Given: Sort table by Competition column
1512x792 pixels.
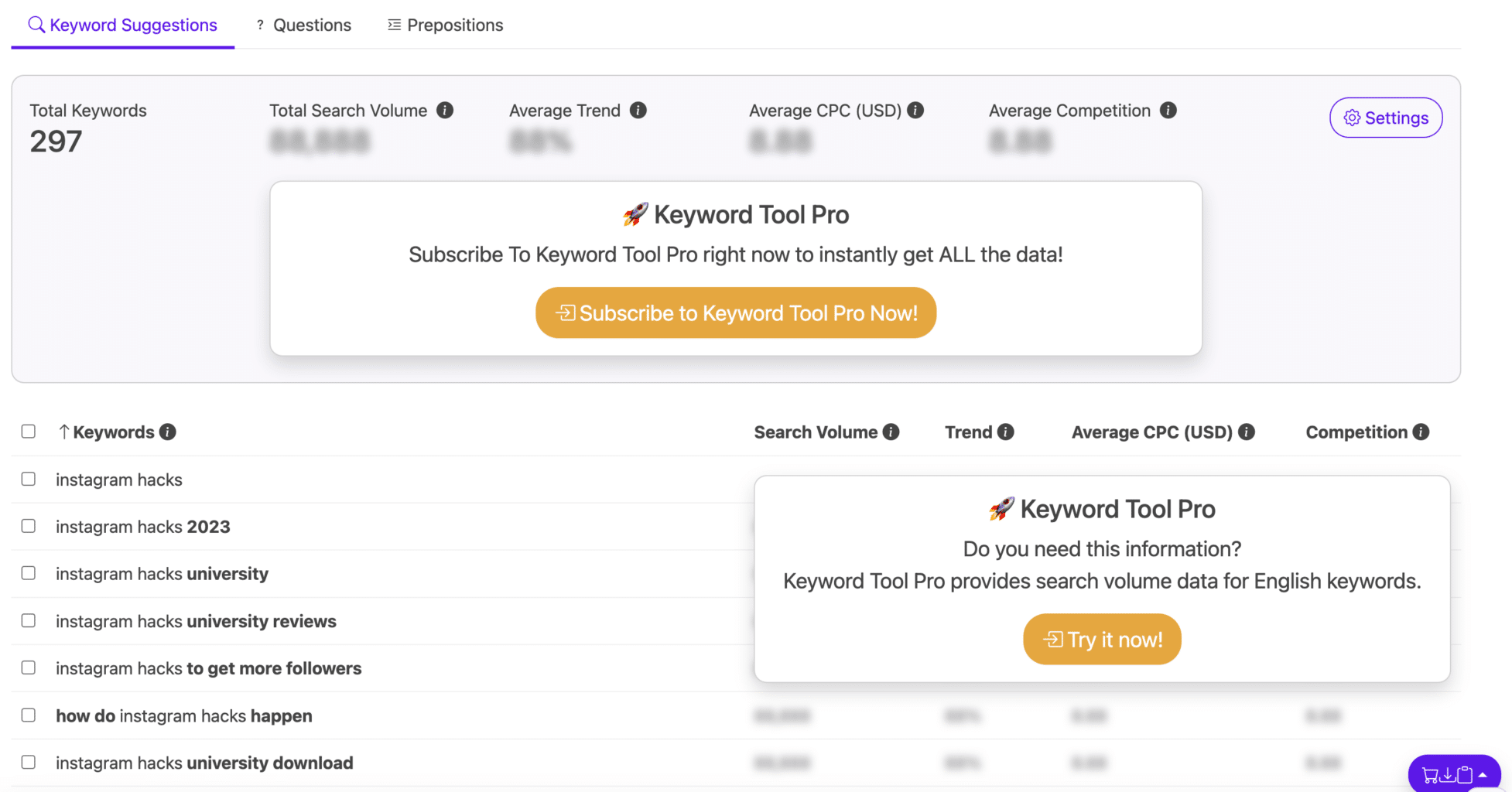Looking at the screenshot, I should pyautogui.click(x=1356, y=432).
